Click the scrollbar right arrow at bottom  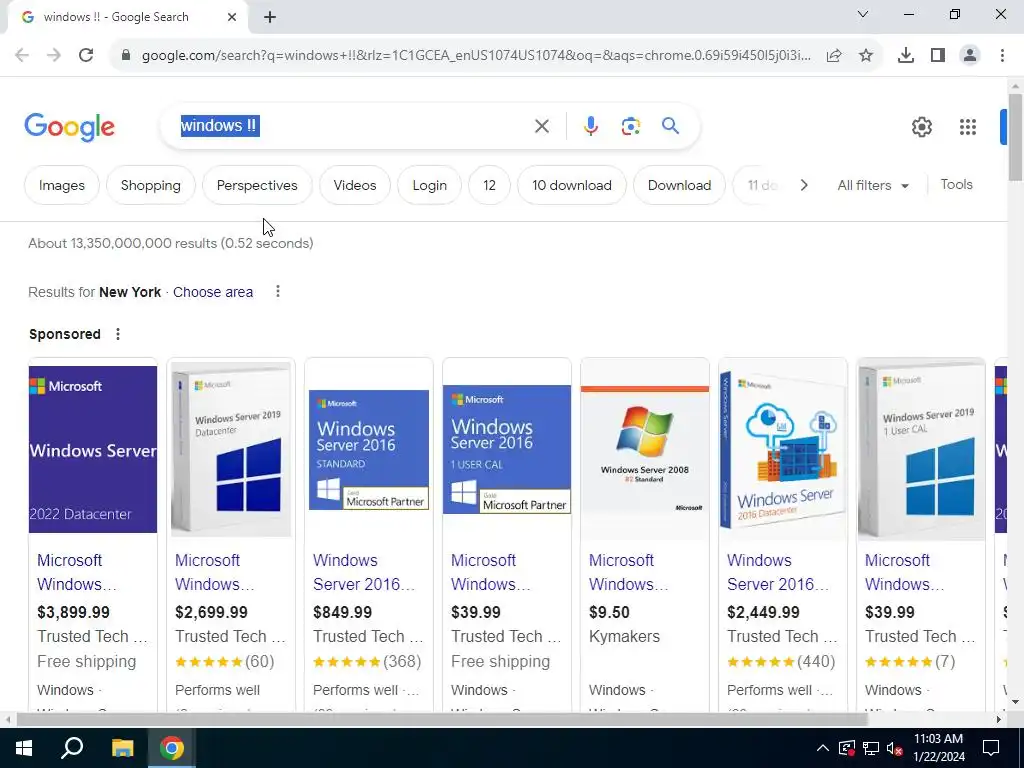click(999, 720)
